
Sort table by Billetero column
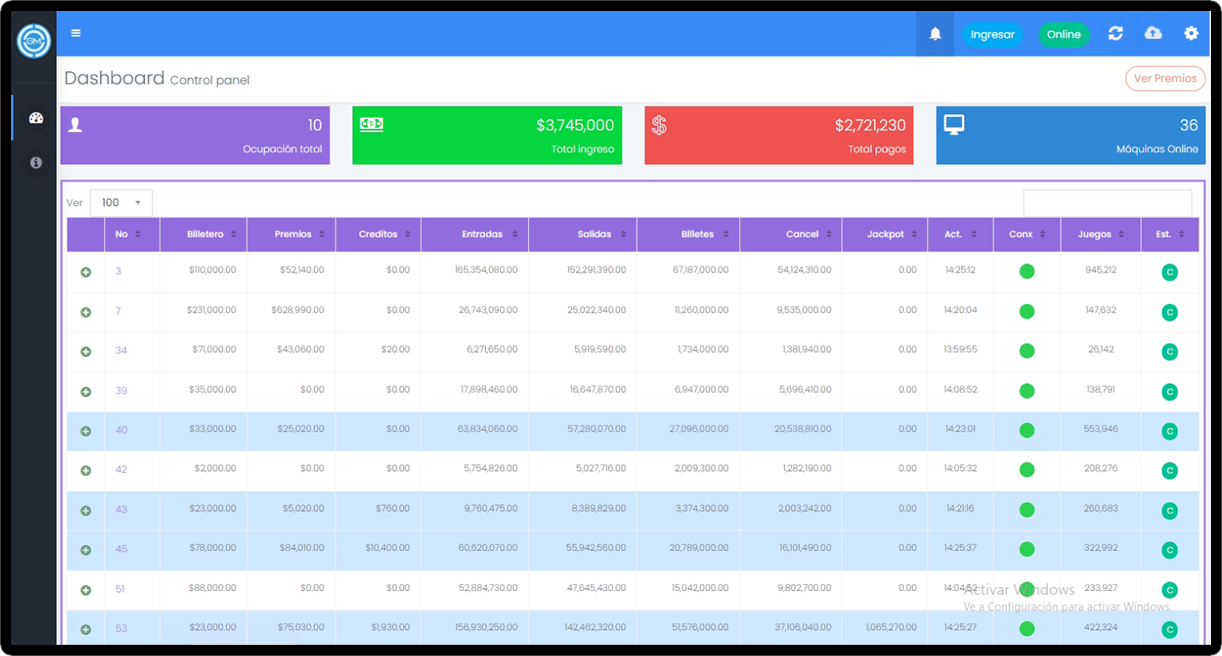[203, 235]
